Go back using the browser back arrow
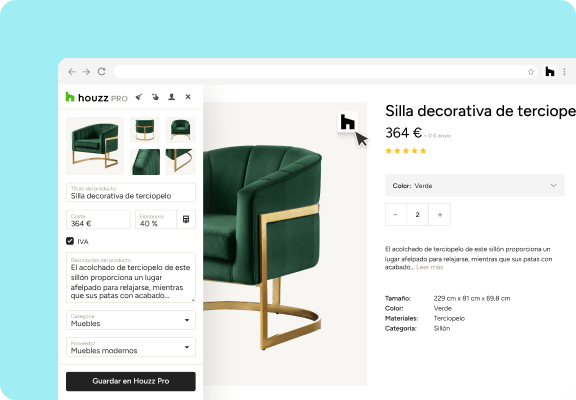576x400 pixels. [72, 72]
